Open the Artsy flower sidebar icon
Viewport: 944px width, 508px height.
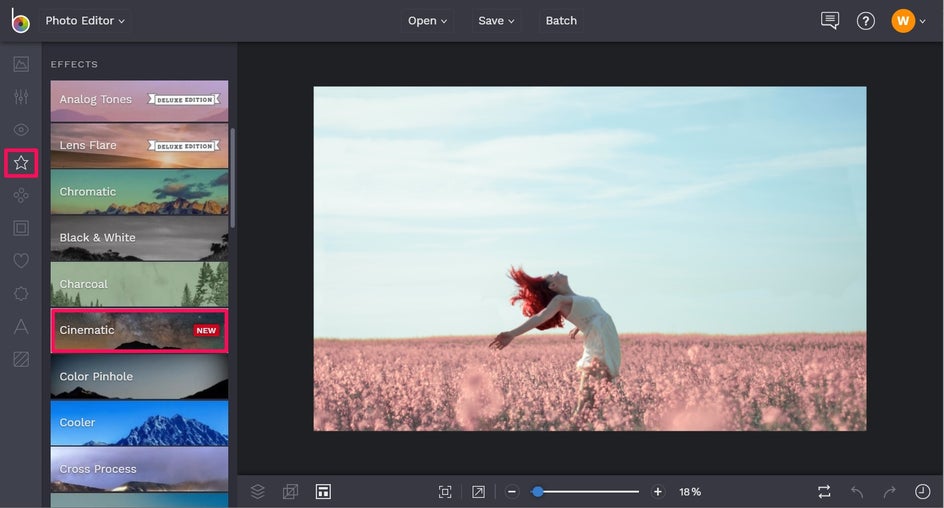click(x=21, y=195)
